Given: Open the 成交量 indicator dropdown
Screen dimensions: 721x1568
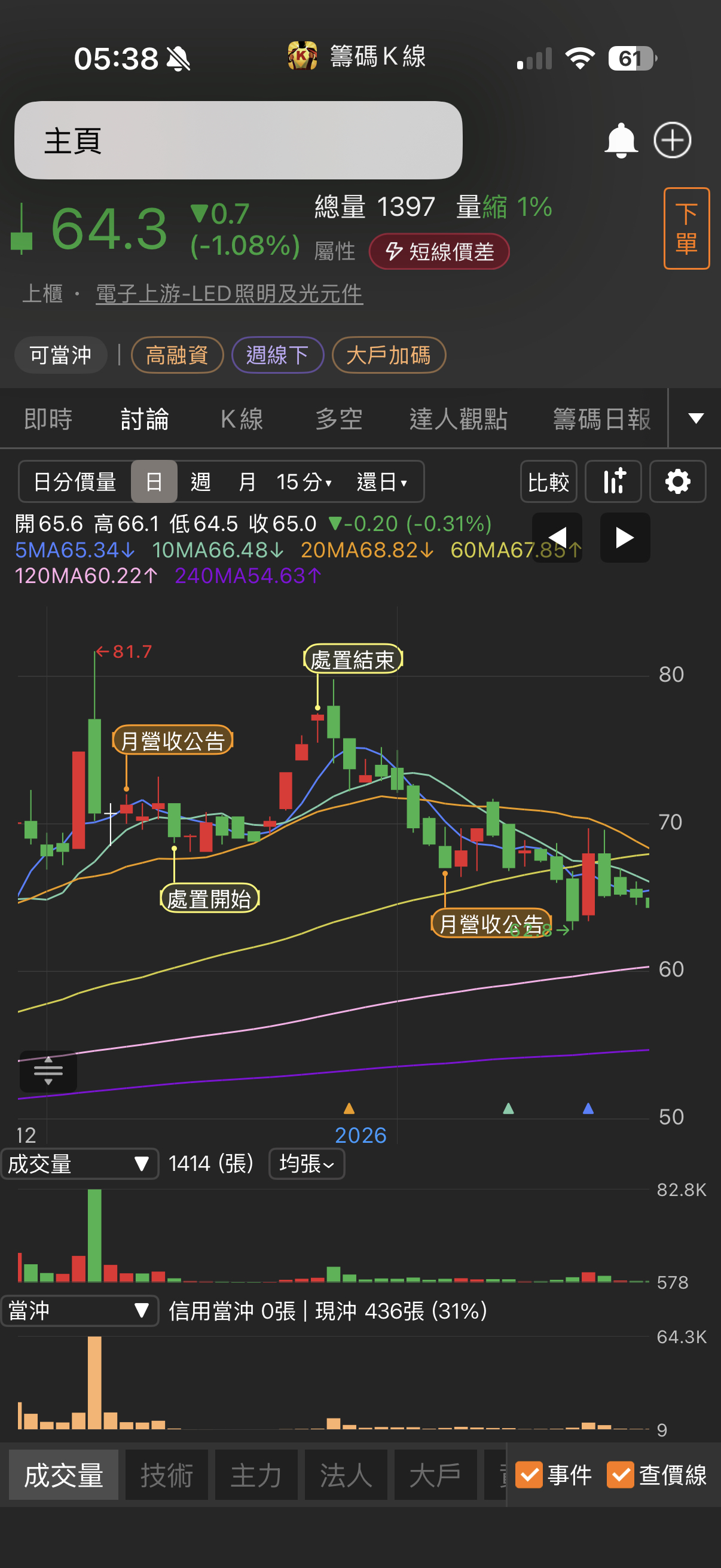Looking at the screenshot, I should 80,1164.
